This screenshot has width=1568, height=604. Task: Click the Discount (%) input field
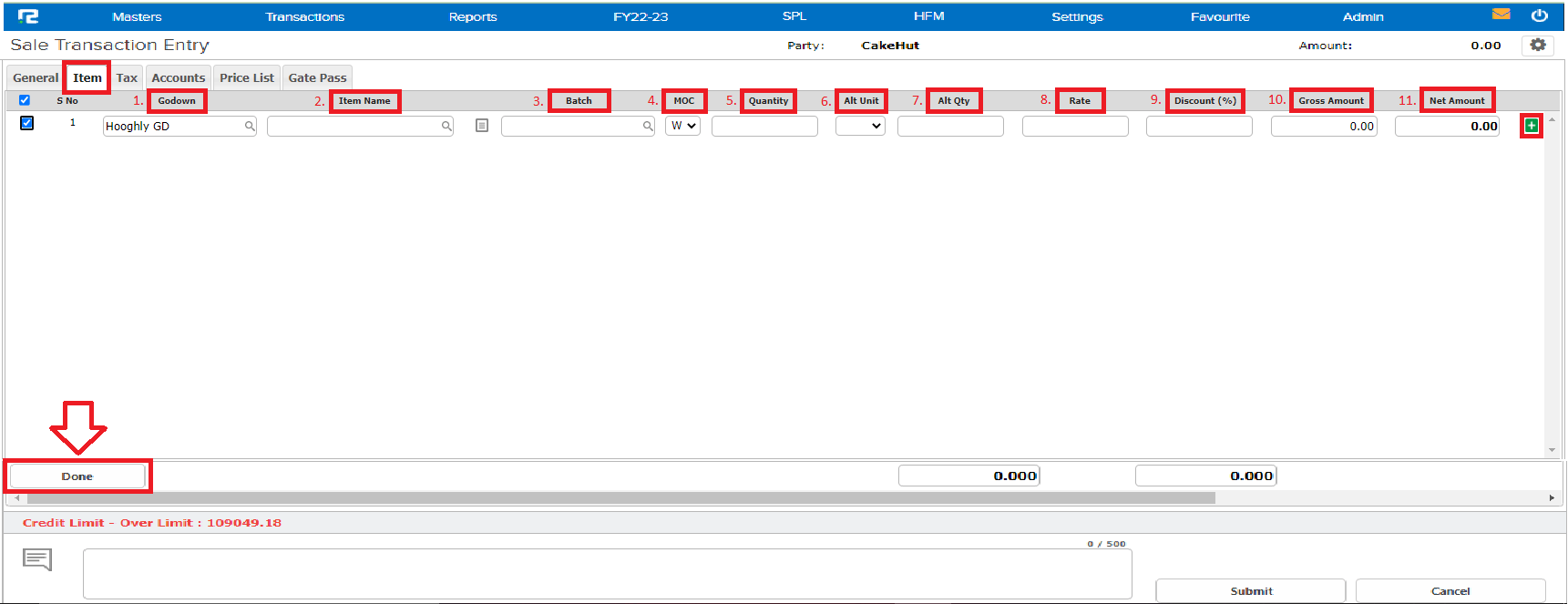1199,127
